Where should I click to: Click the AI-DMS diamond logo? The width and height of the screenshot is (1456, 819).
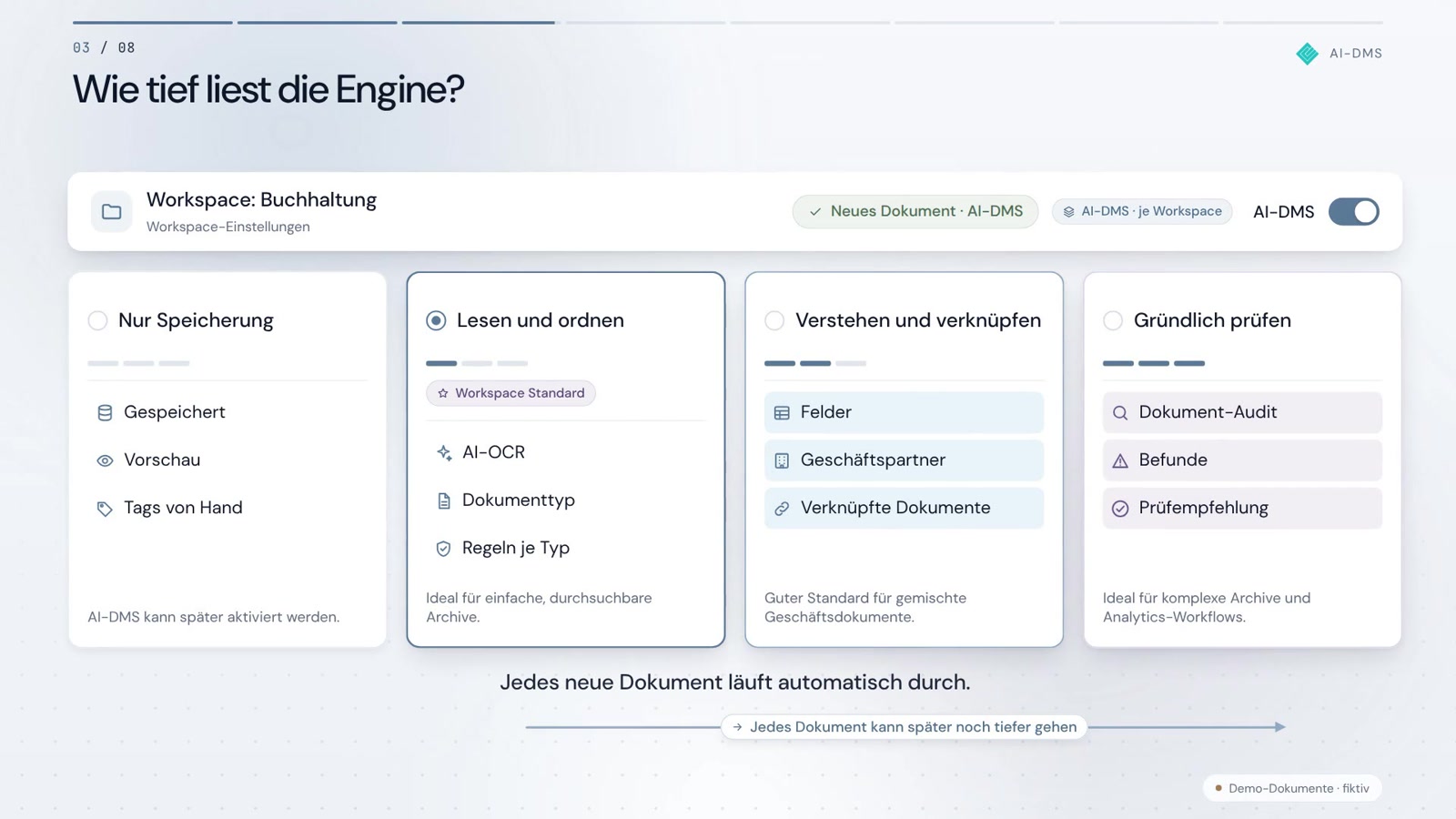point(1307,54)
